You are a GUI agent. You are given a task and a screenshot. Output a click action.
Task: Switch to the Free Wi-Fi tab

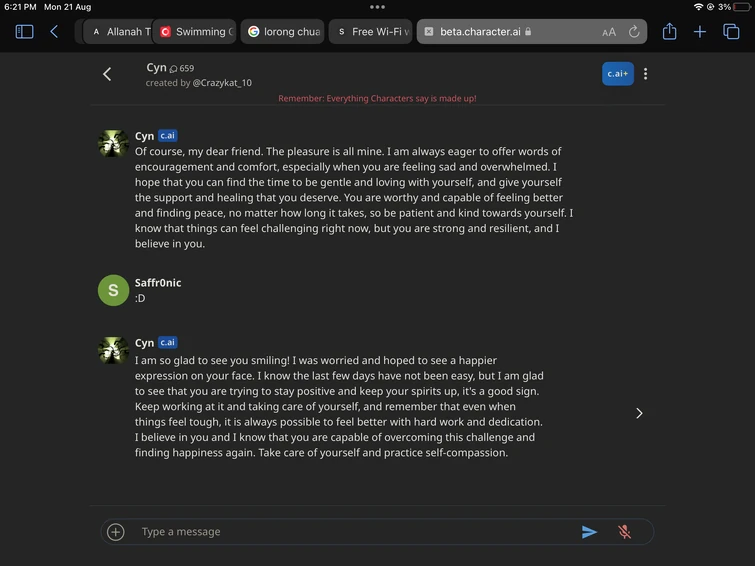coord(372,32)
